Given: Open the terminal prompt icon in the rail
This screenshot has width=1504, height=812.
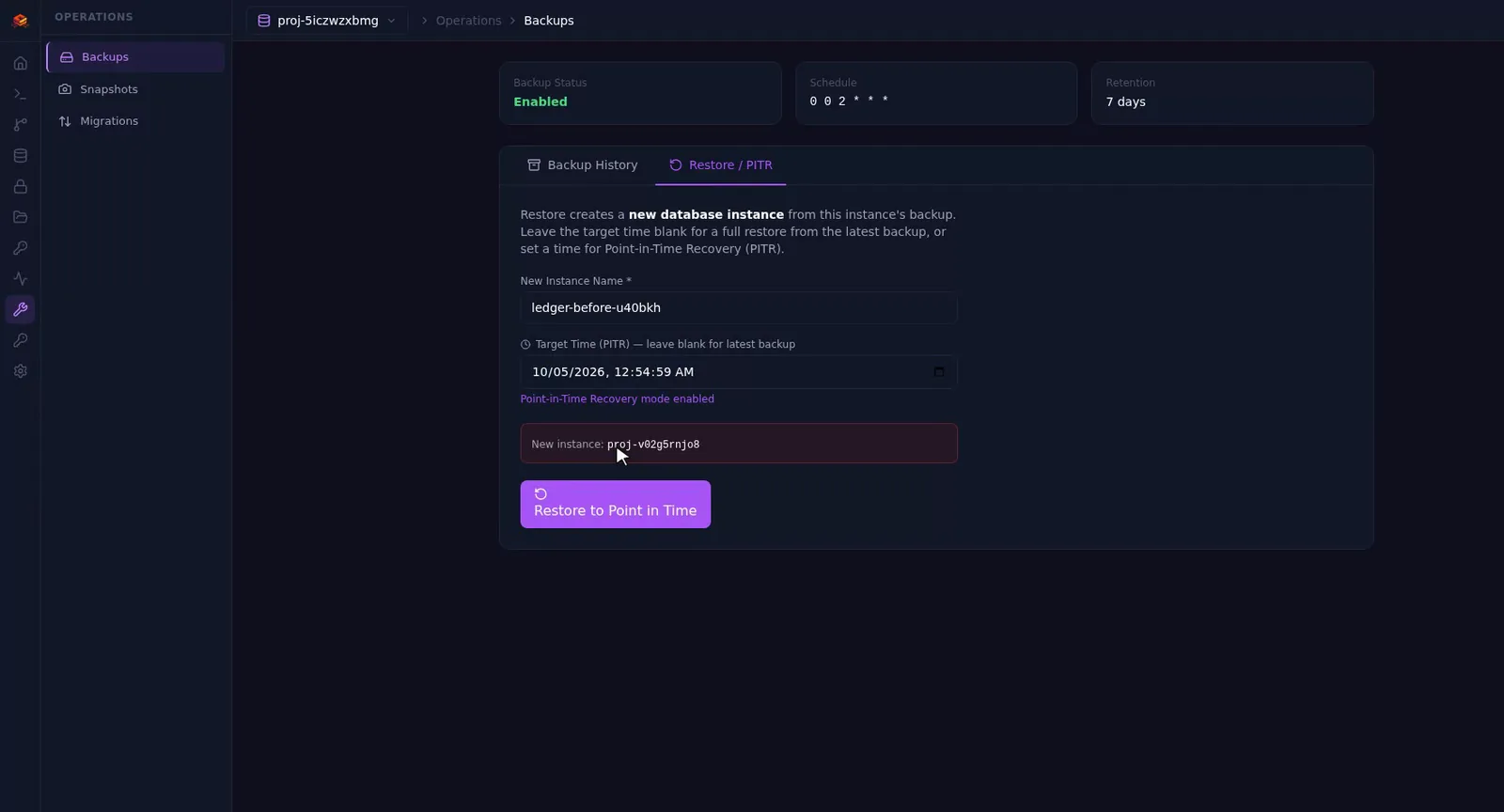Looking at the screenshot, I should click(20, 94).
